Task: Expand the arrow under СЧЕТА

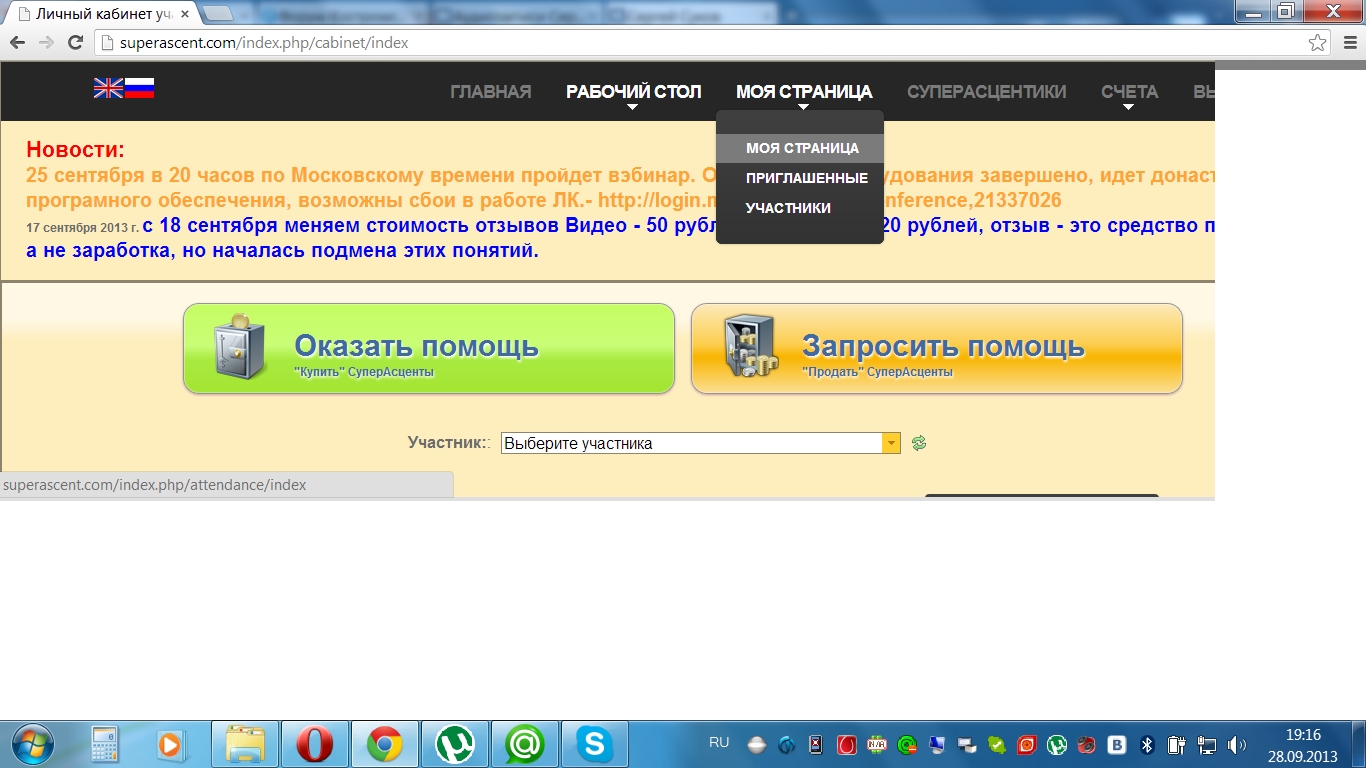Action: click(x=1128, y=107)
